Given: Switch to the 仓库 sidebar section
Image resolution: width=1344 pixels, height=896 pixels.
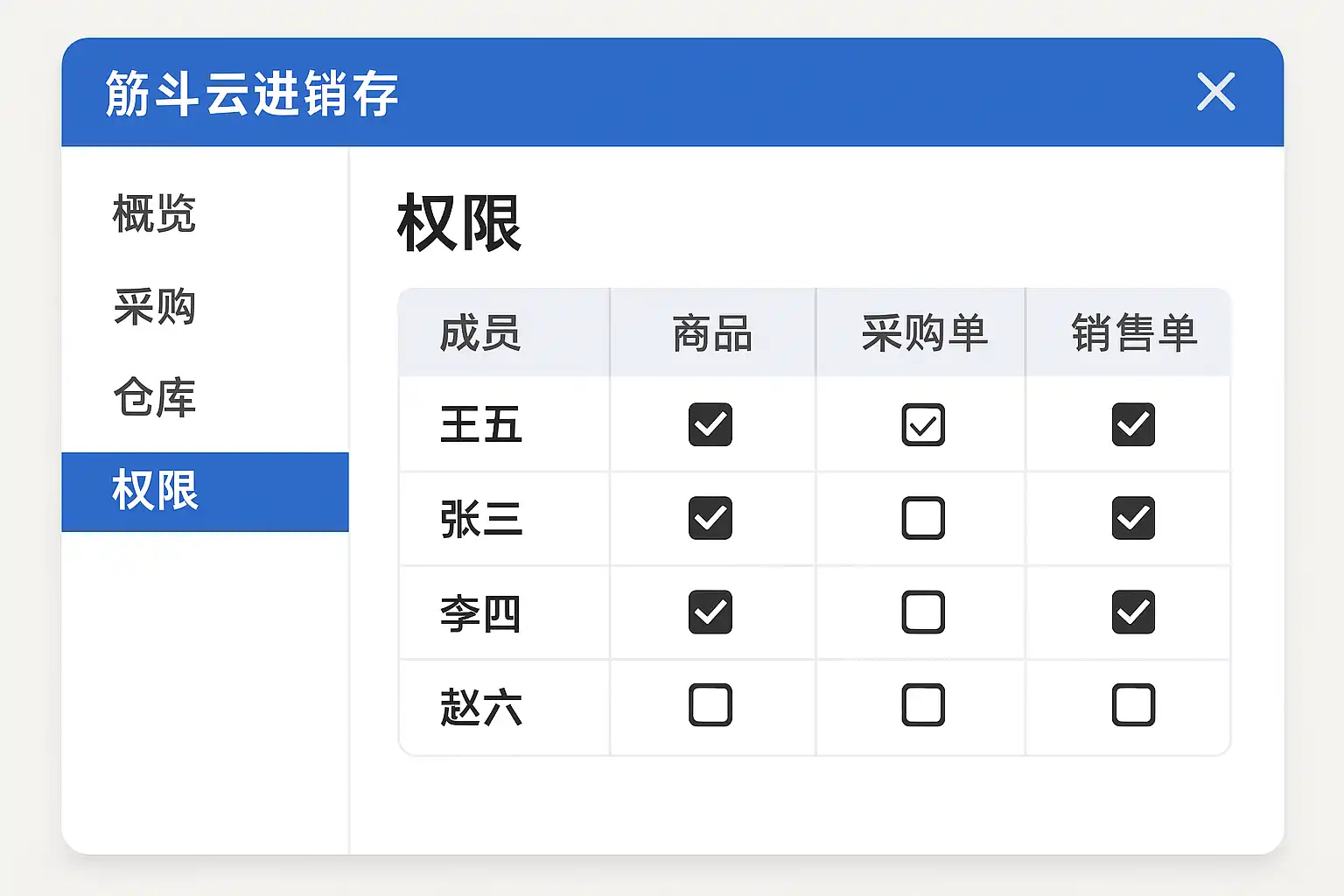Looking at the screenshot, I should point(154,397).
